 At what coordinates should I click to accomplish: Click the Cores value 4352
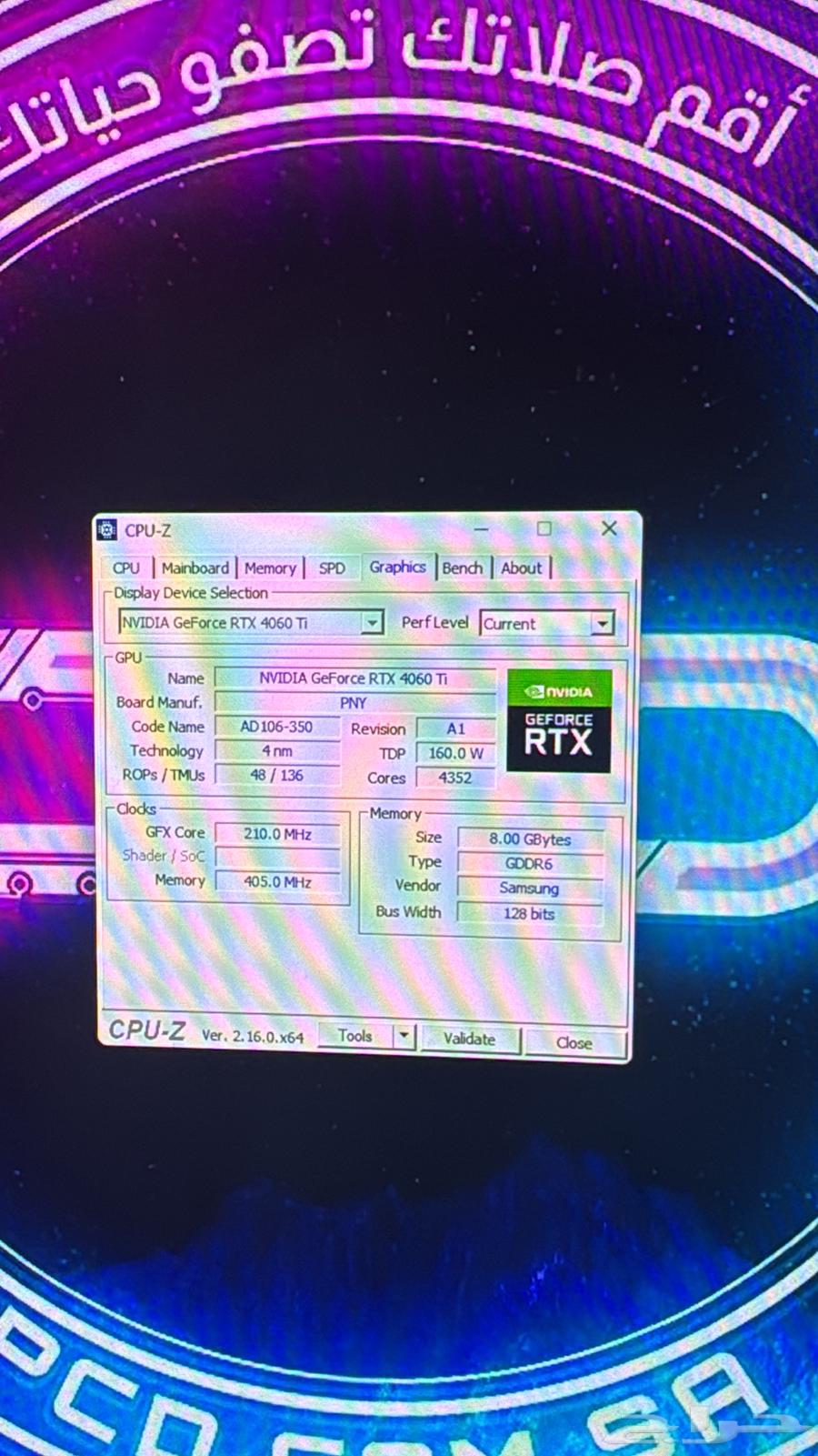click(456, 778)
